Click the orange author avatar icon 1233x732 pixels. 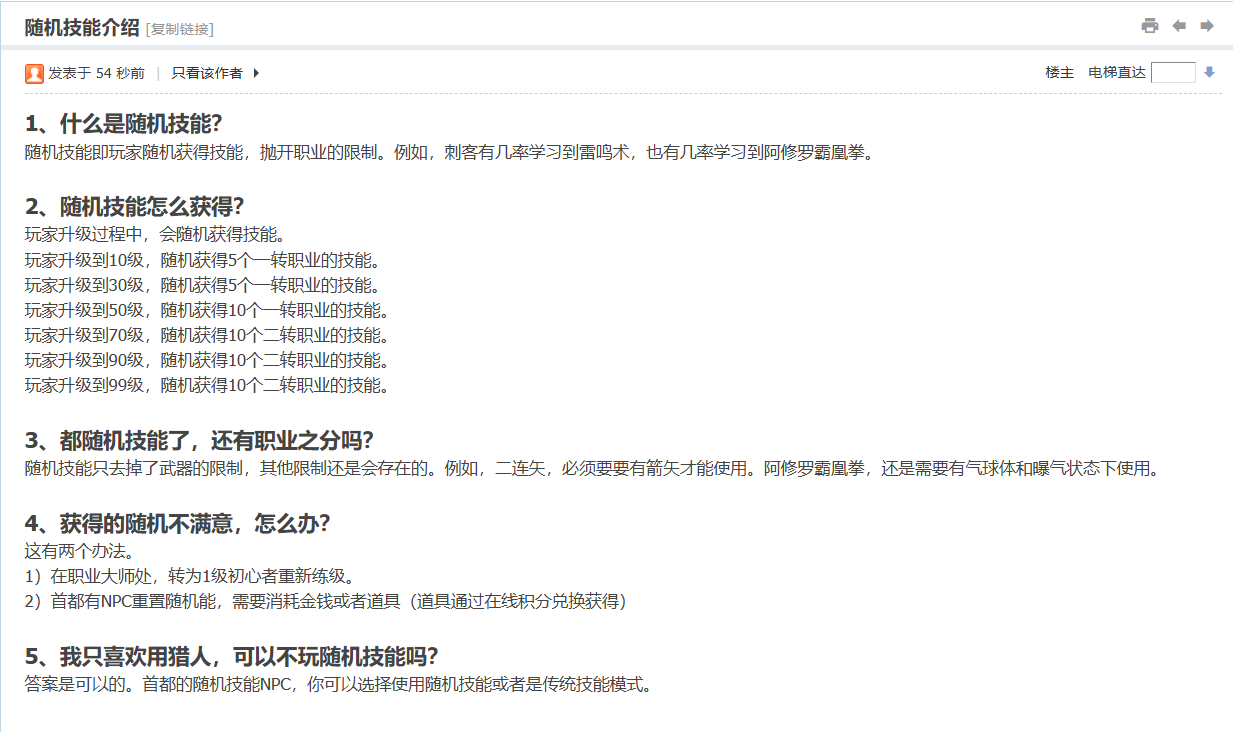click(x=34, y=73)
